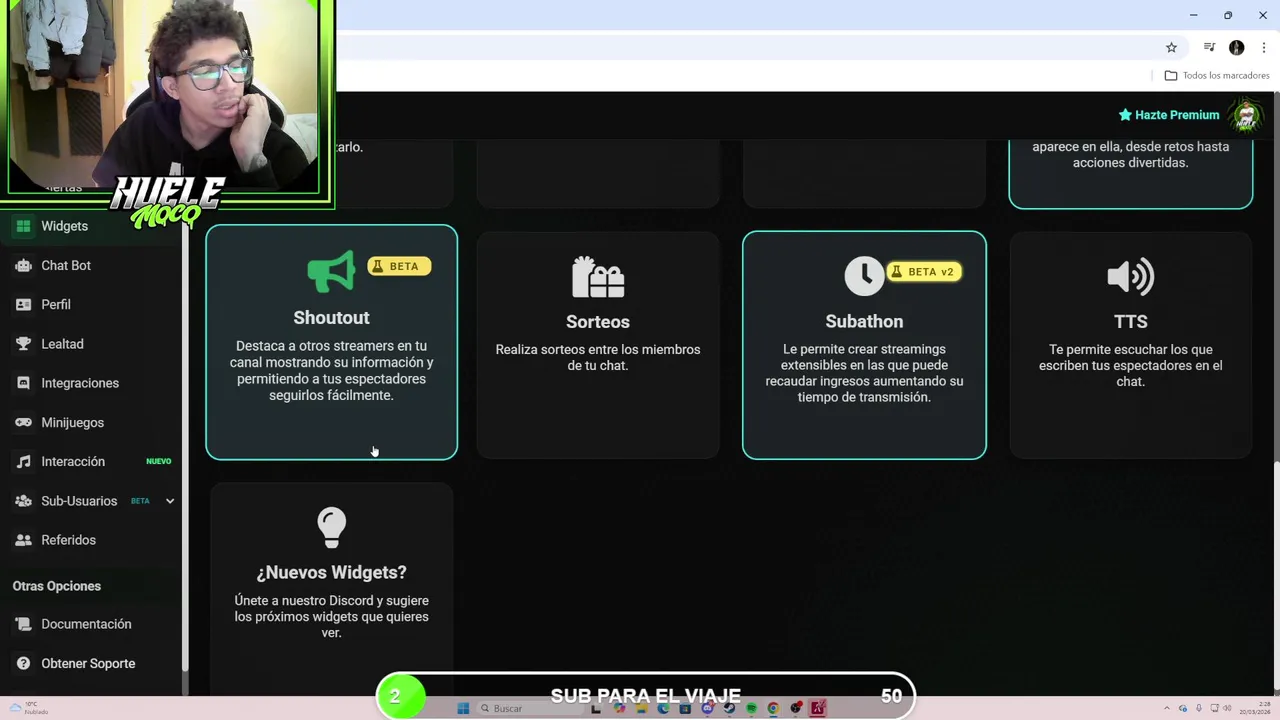Open the TTS widget card
Viewport: 1280px width, 720px height.
pos(1131,345)
